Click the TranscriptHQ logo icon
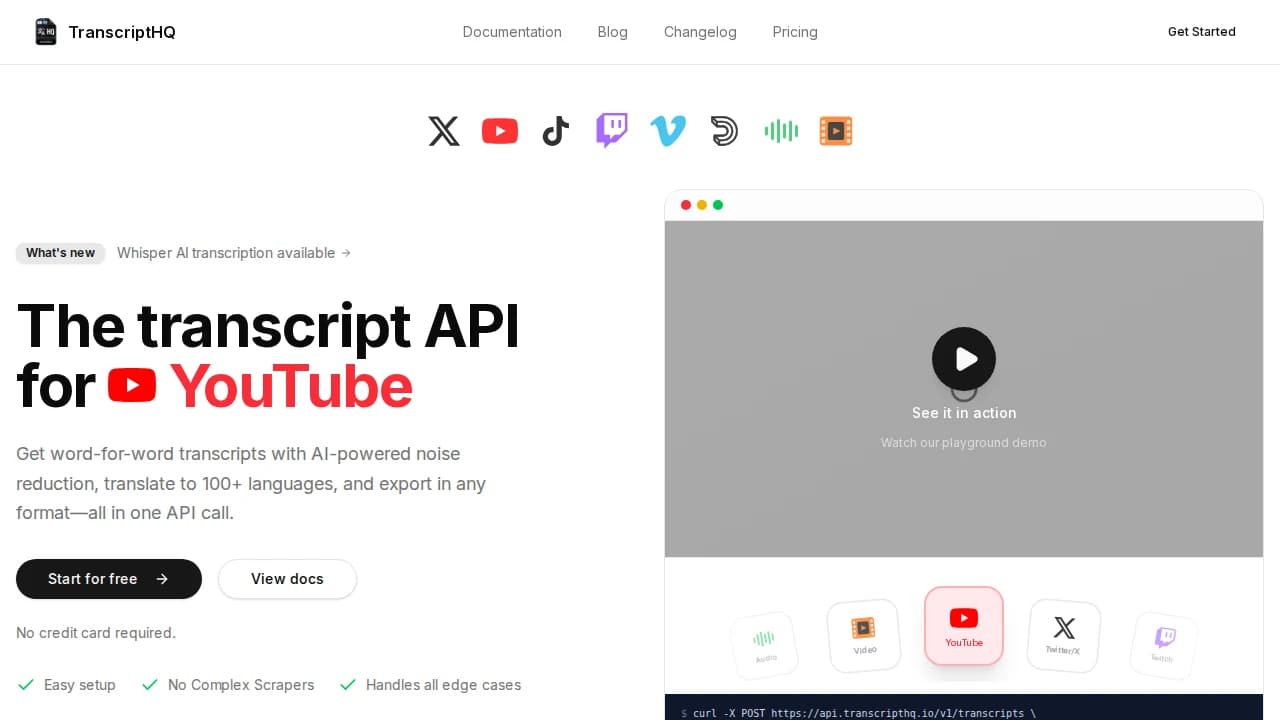The width and height of the screenshot is (1280, 720). (x=46, y=31)
